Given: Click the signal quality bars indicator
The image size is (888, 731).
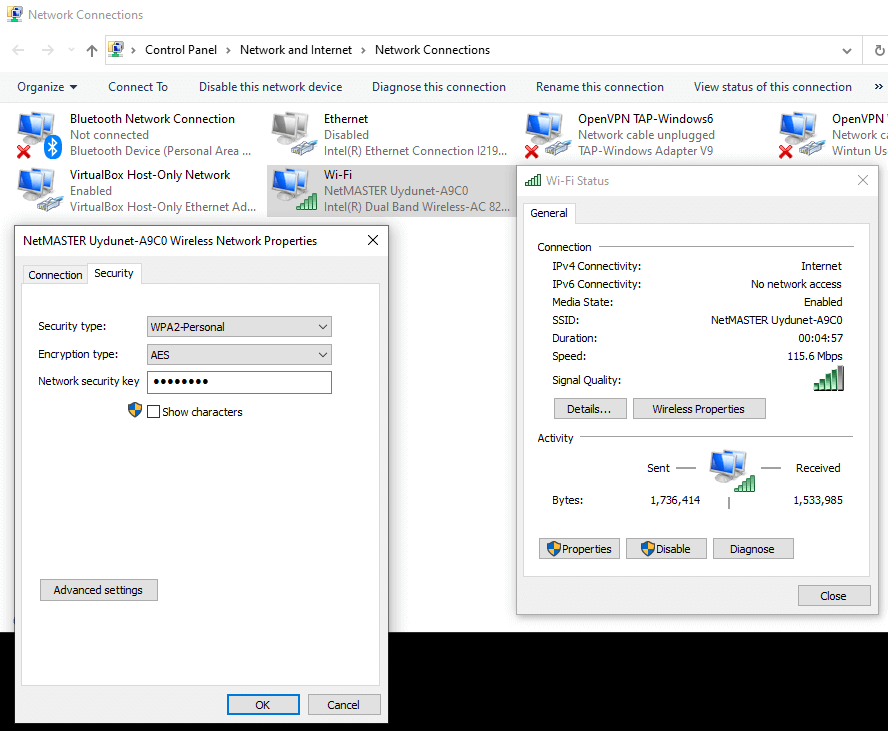Looking at the screenshot, I should 829,378.
